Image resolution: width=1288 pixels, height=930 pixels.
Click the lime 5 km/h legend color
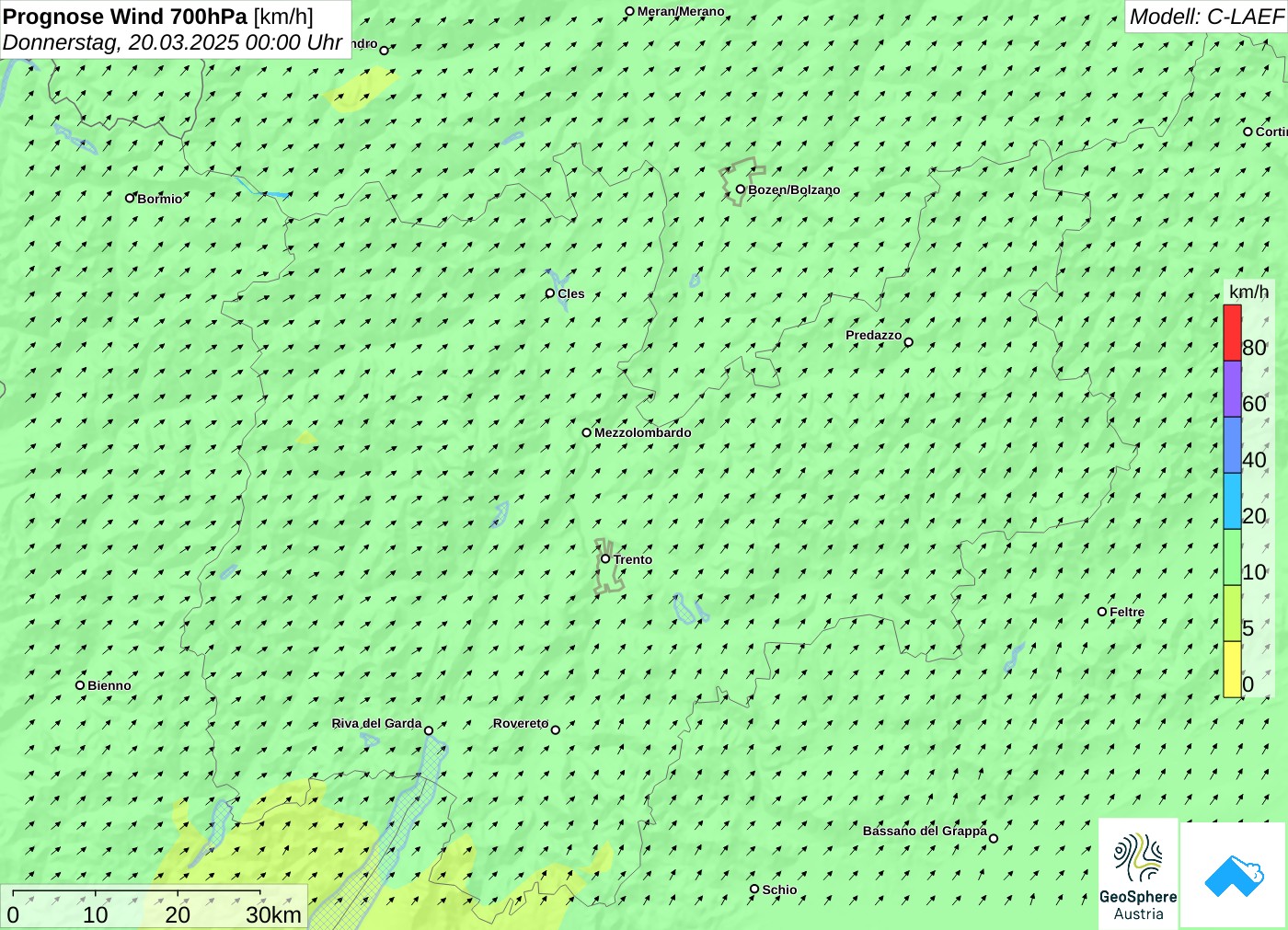[1232, 614]
